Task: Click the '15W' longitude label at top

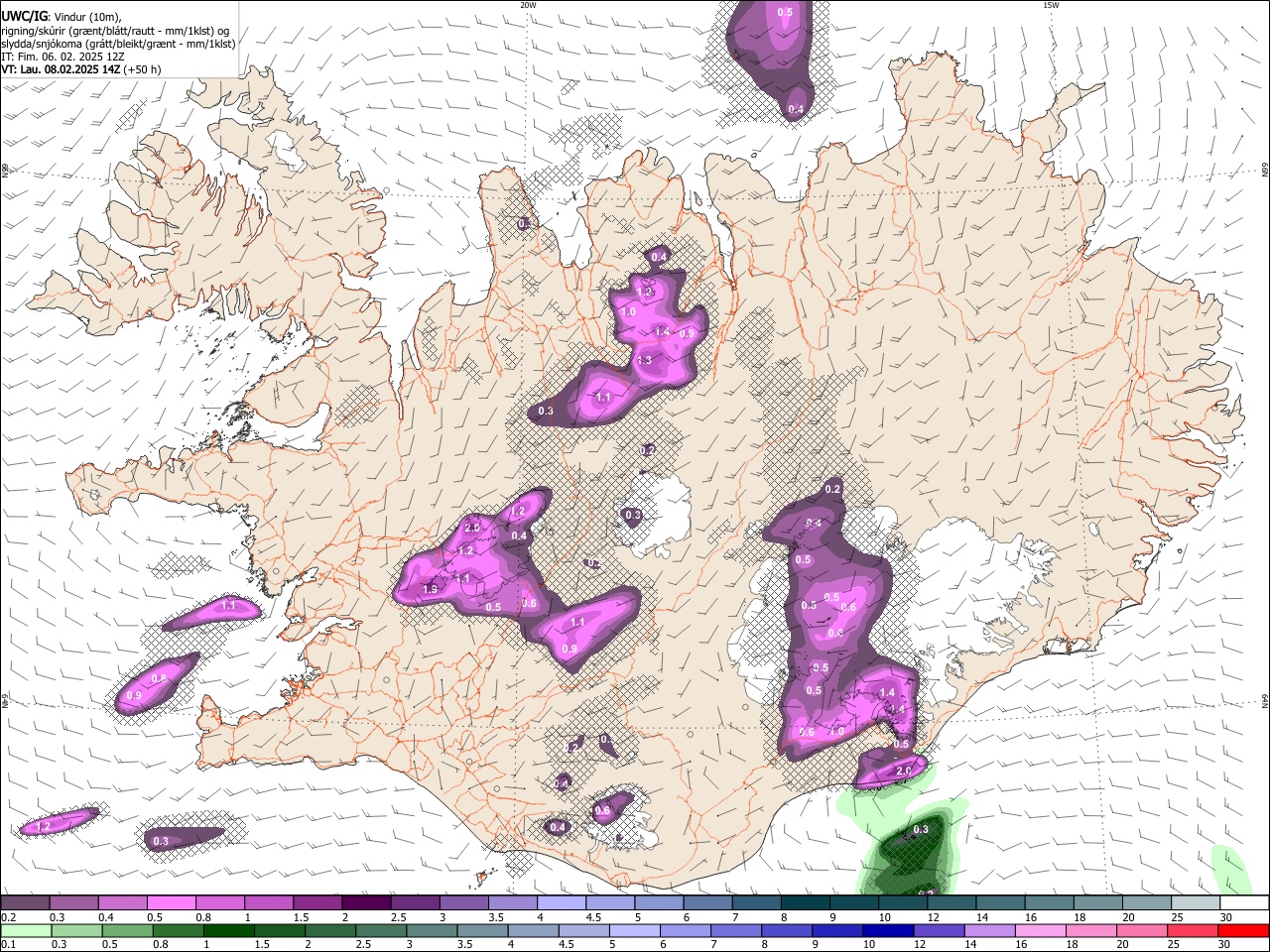Action: pos(1051,5)
